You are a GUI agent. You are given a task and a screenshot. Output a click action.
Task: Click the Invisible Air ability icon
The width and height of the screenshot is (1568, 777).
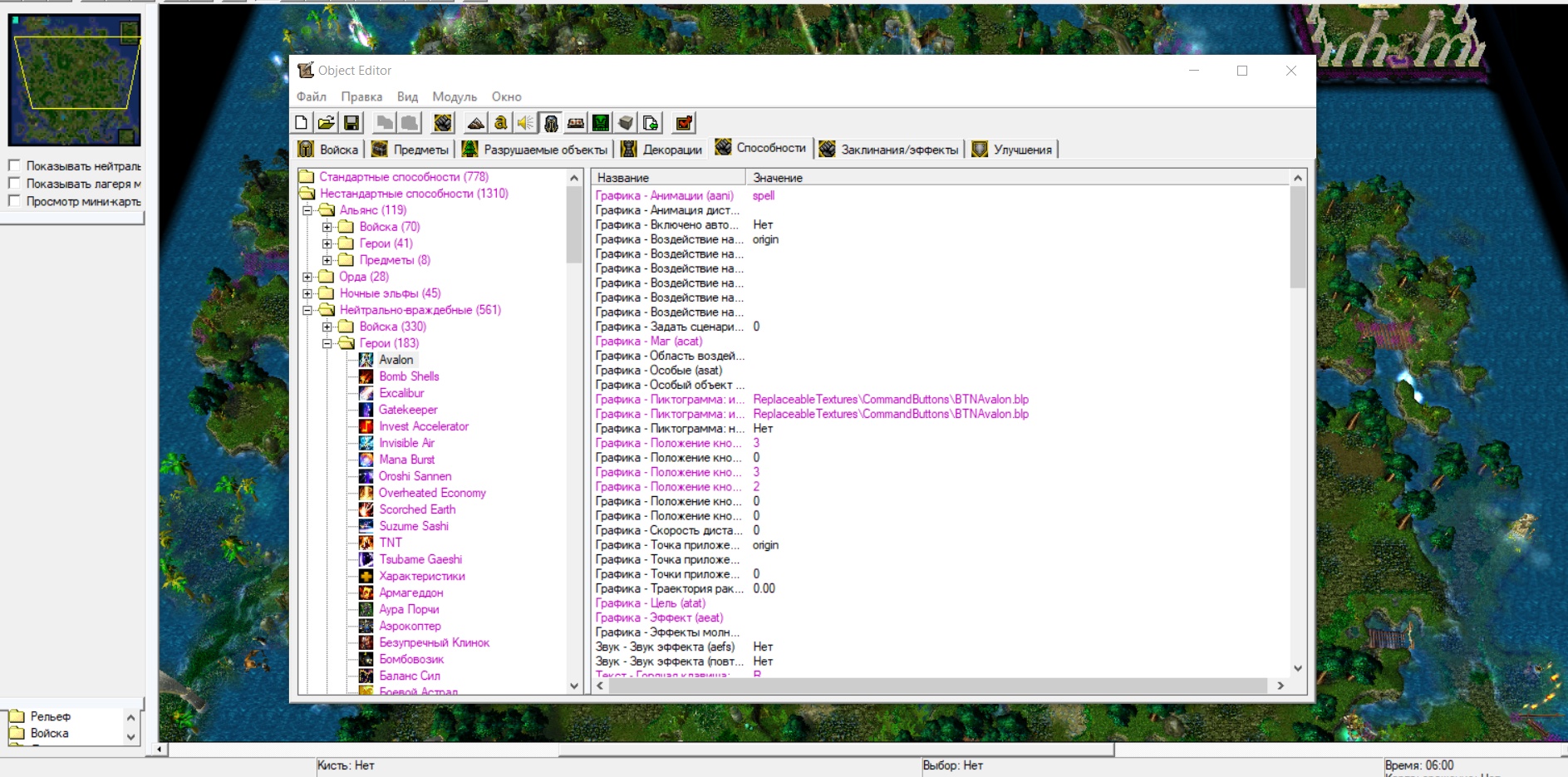366,443
